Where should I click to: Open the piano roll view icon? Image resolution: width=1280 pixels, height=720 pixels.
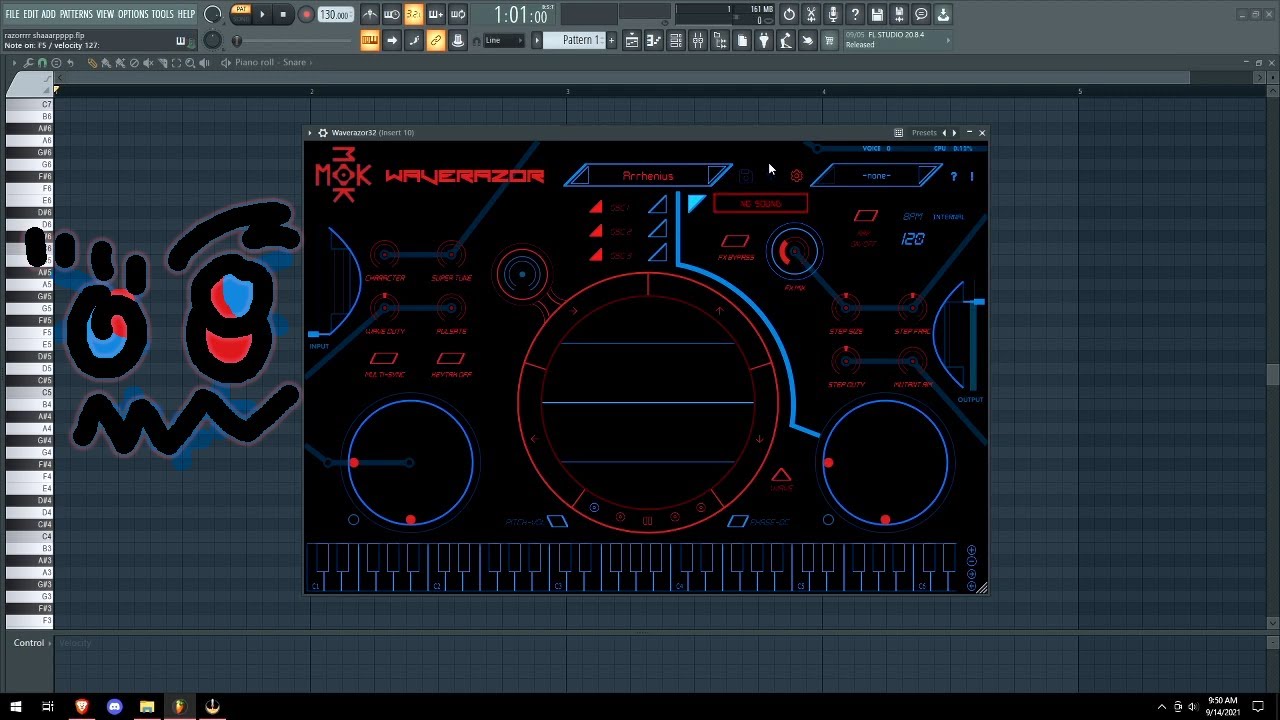point(654,40)
